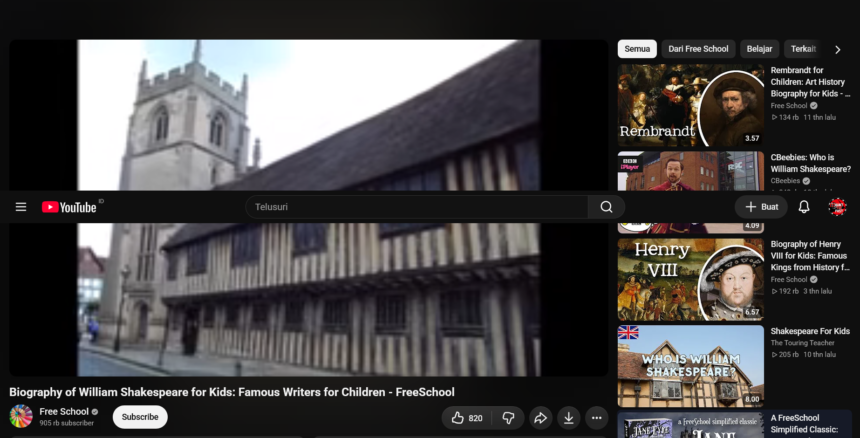Open the Buat create menu
This screenshot has width=860, height=438.
761,207
